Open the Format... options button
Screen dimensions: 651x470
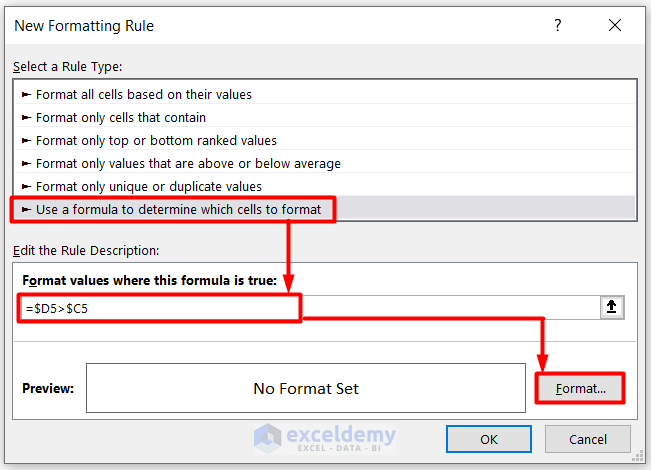click(580, 388)
